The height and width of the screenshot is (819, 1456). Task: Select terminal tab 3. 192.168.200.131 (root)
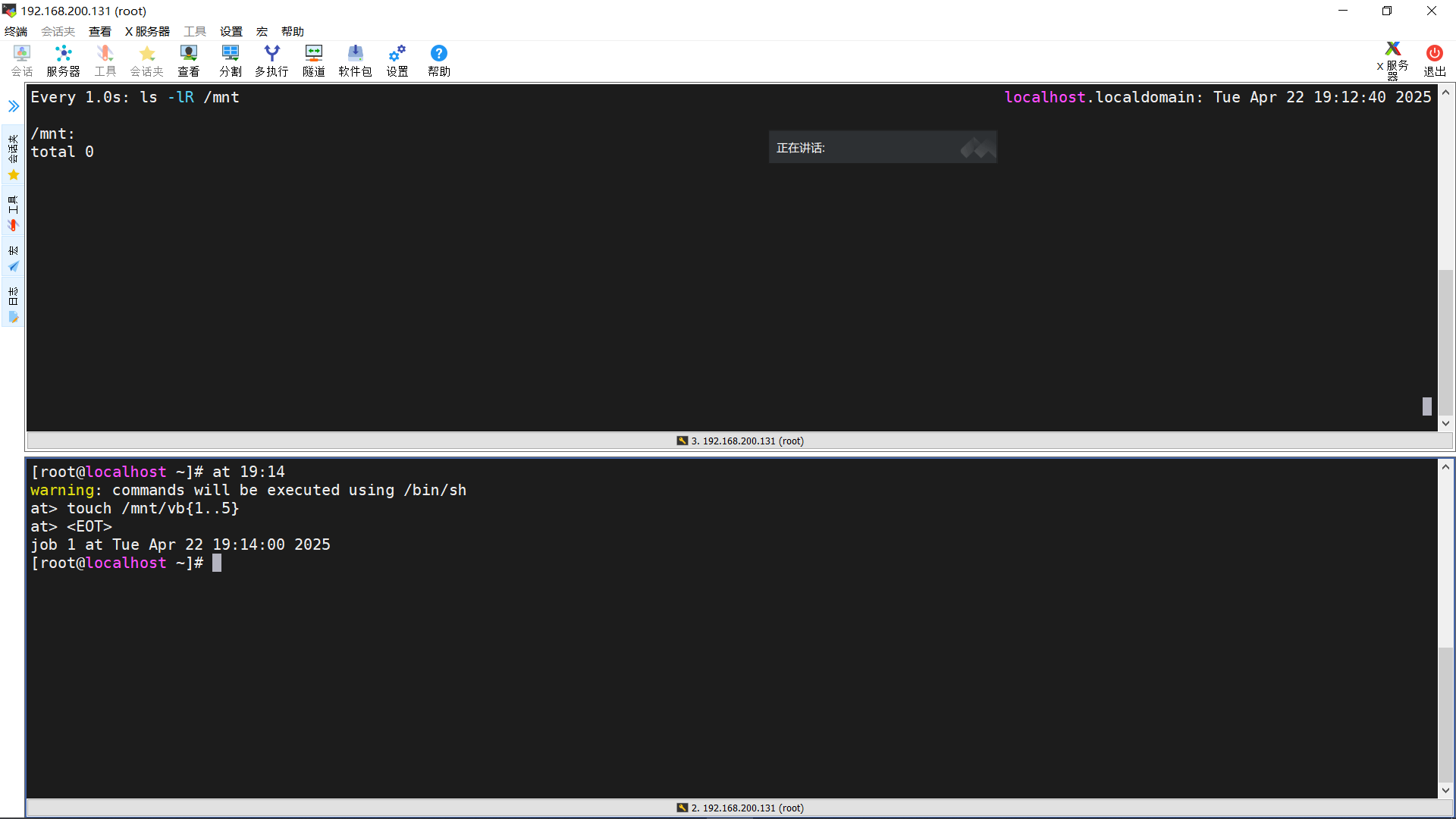coord(740,441)
